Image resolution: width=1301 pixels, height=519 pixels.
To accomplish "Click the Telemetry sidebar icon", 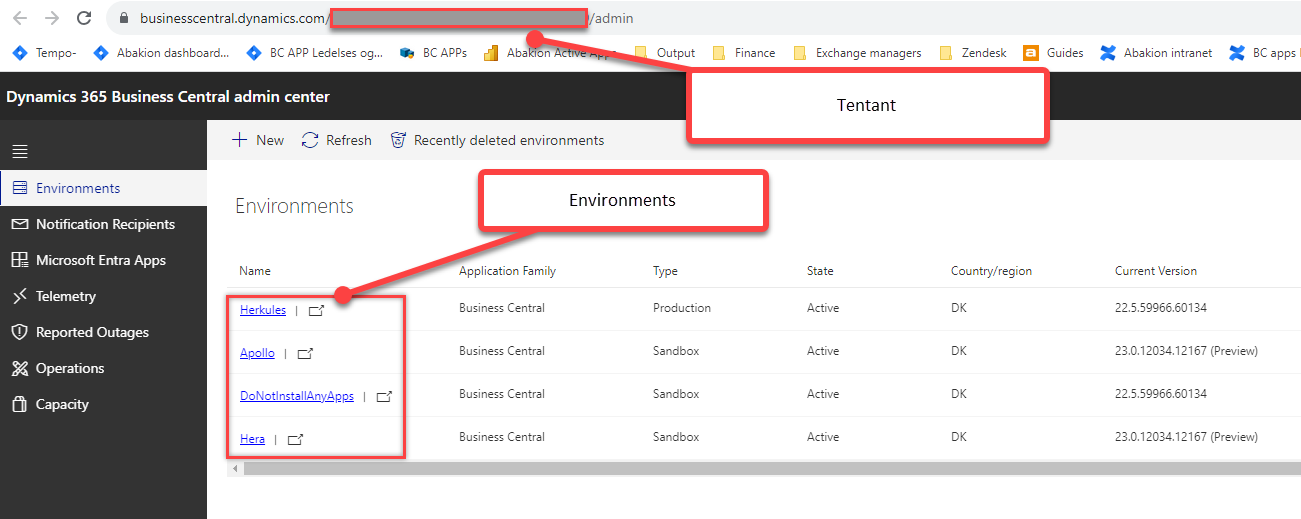I will tap(20, 296).
